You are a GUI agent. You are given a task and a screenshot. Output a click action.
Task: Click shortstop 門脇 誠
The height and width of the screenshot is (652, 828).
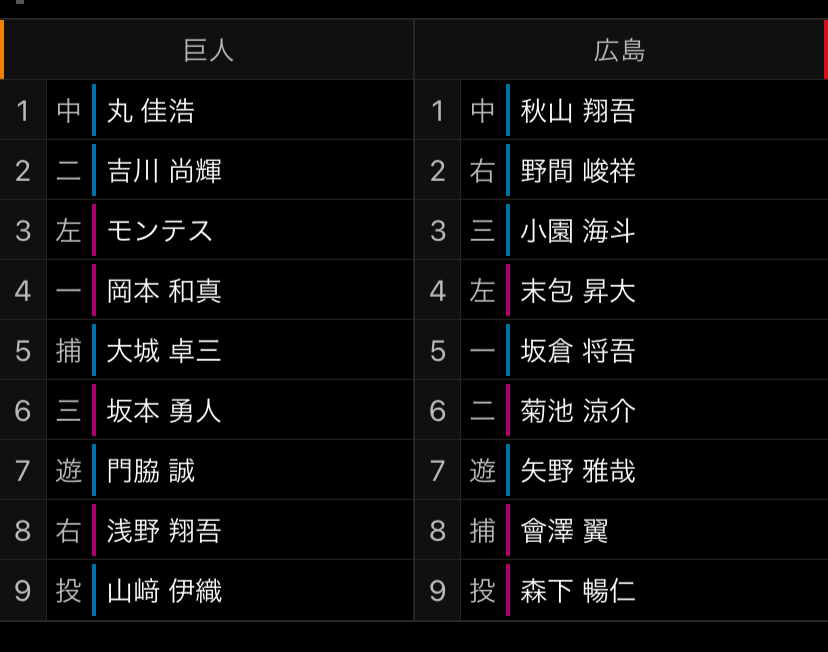coord(151,471)
